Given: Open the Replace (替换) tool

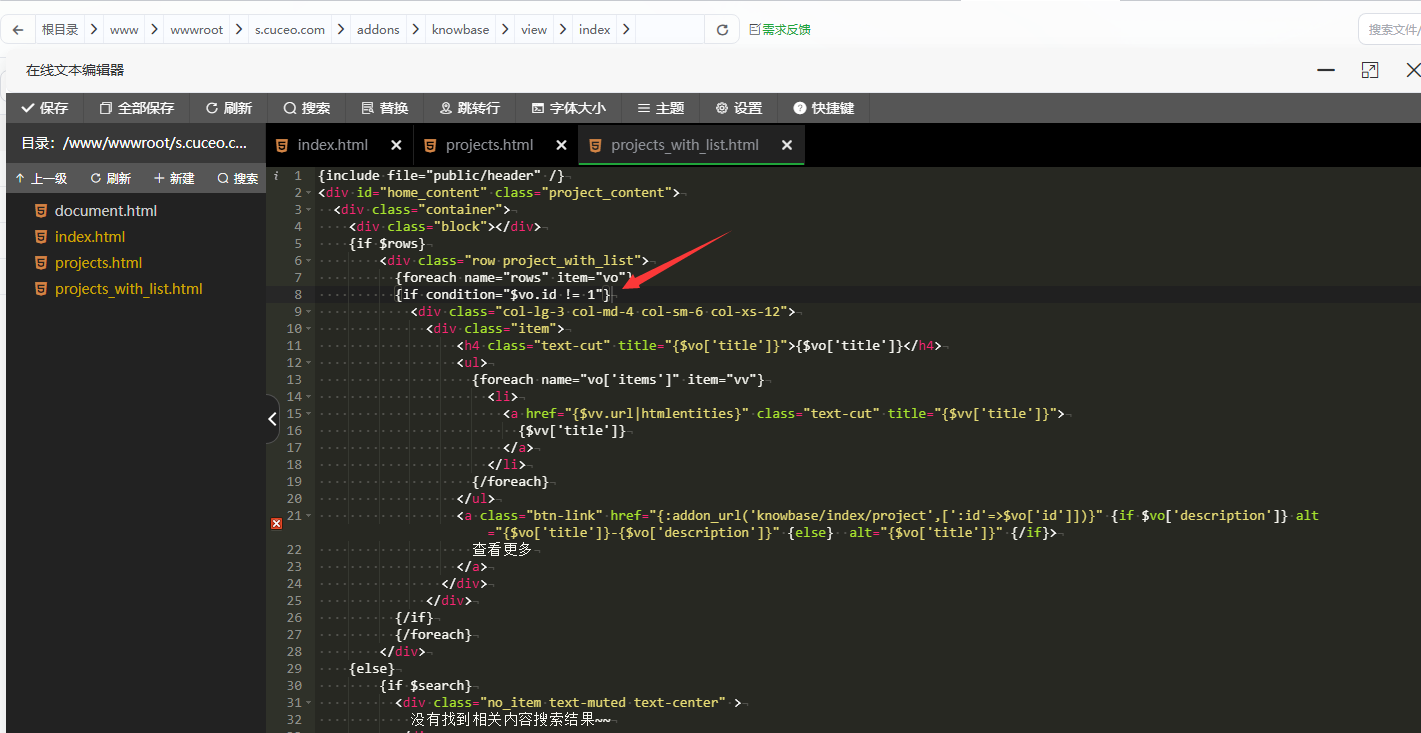Looking at the screenshot, I should coord(384,108).
